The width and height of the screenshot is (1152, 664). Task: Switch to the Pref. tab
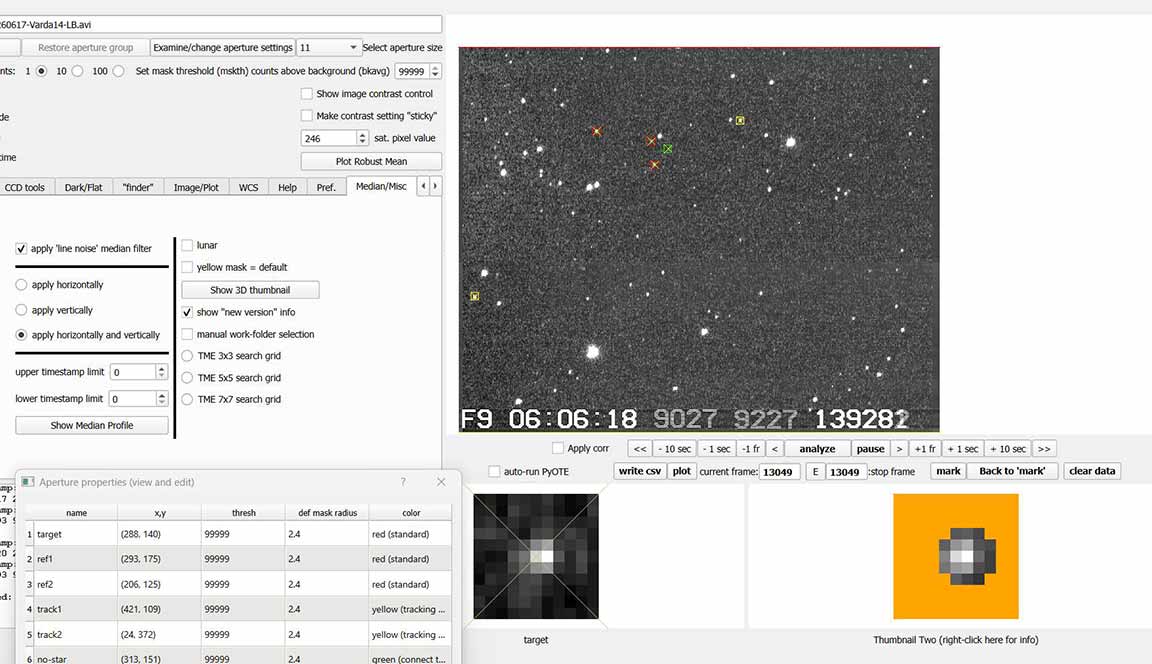click(x=326, y=187)
